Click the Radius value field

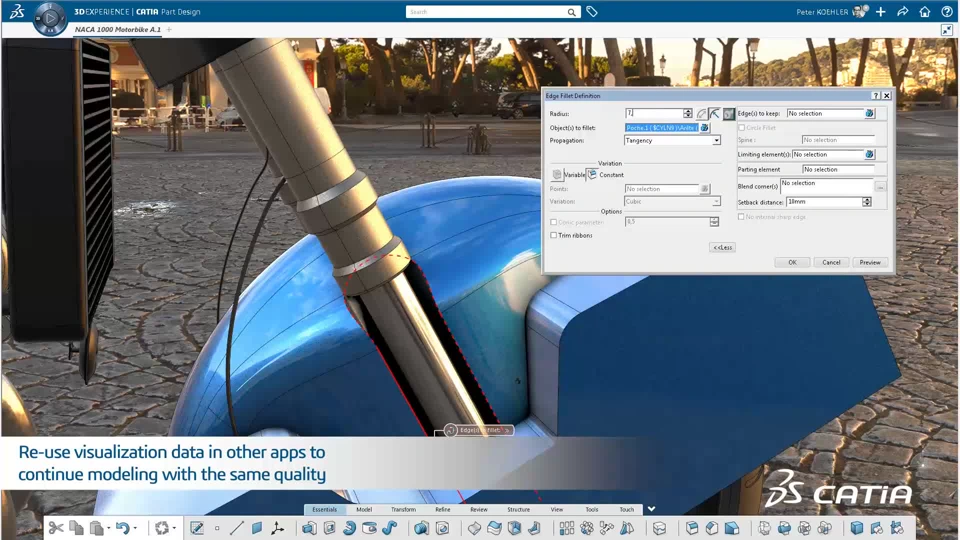[653, 113]
